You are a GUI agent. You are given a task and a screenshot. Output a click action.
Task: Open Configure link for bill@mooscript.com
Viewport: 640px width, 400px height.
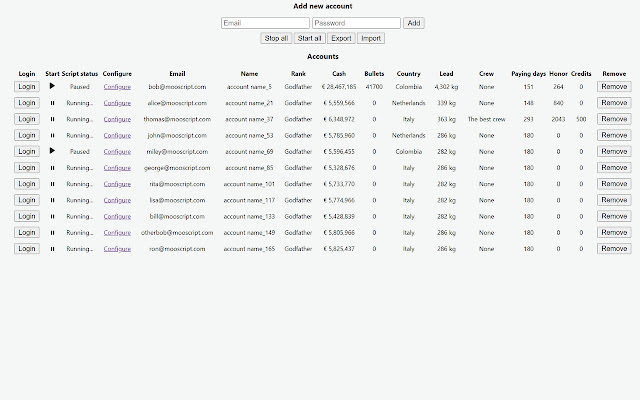(x=117, y=216)
